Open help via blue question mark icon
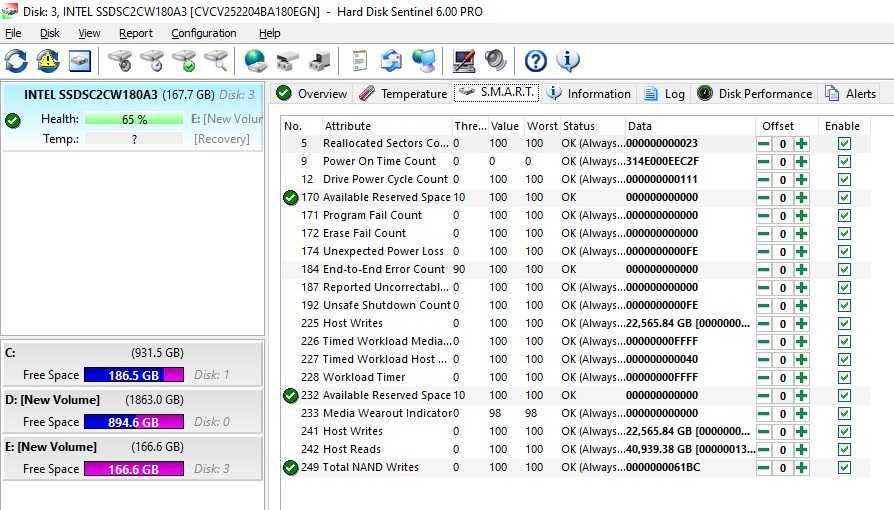 [535, 60]
